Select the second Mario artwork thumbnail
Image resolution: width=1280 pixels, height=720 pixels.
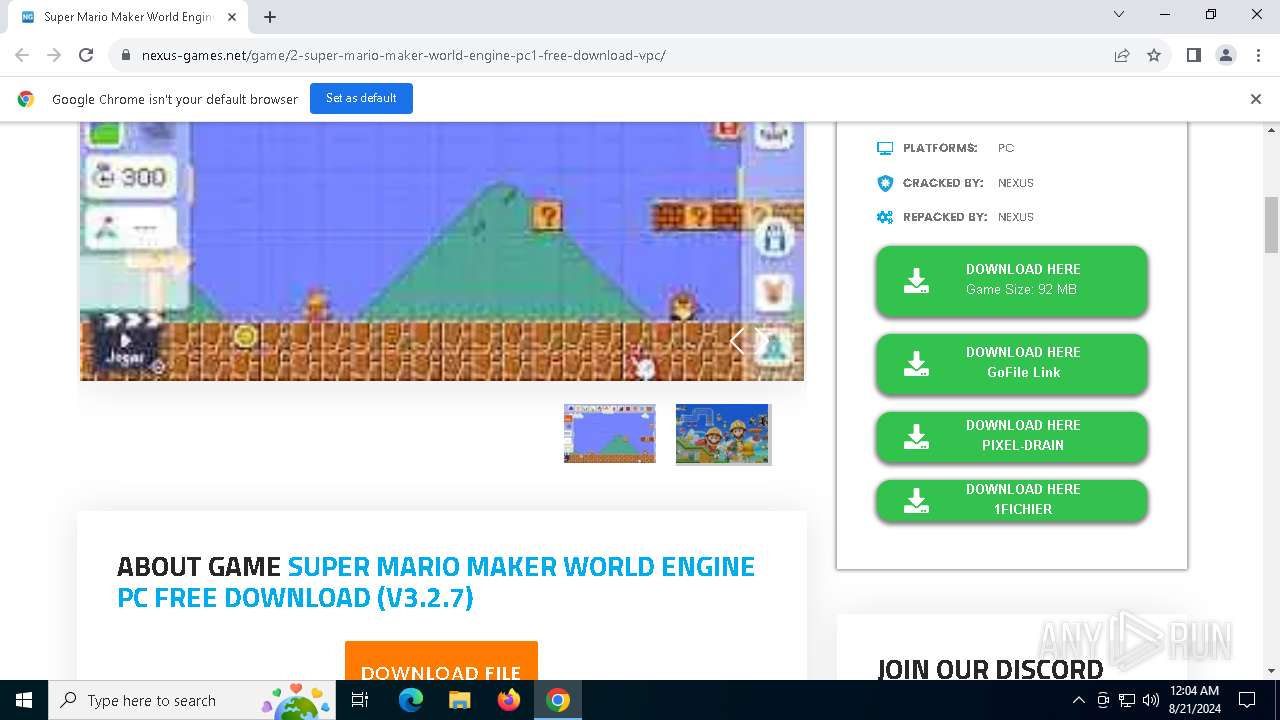(723, 434)
